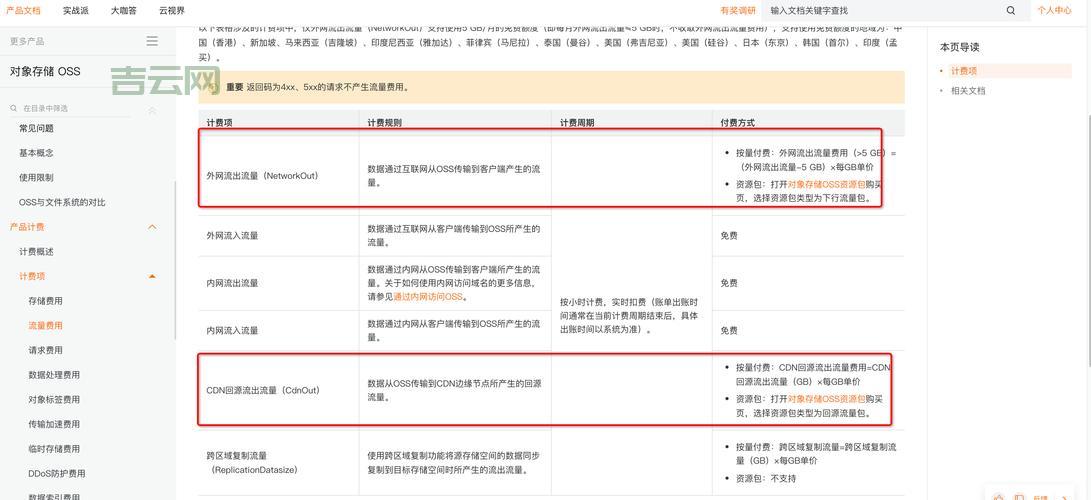This screenshot has height=500, width=1091.
Task: Go to 大咖答 in top navigation
Action: click(x=123, y=10)
